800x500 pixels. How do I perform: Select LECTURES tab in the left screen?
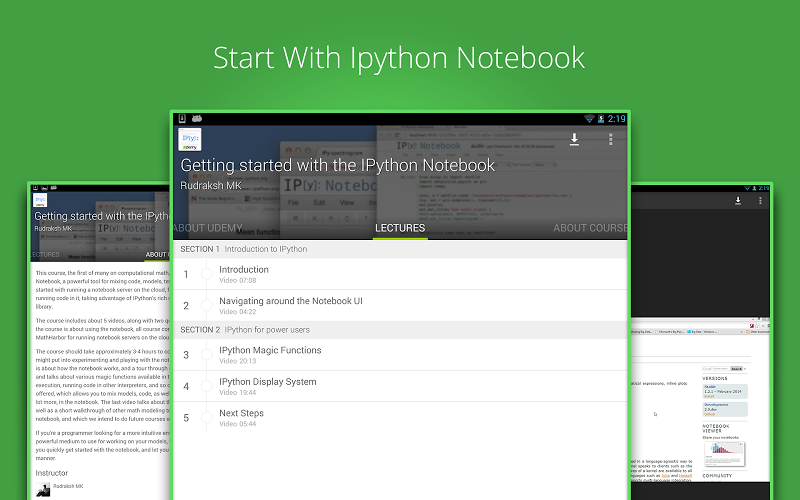click(x=45, y=254)
